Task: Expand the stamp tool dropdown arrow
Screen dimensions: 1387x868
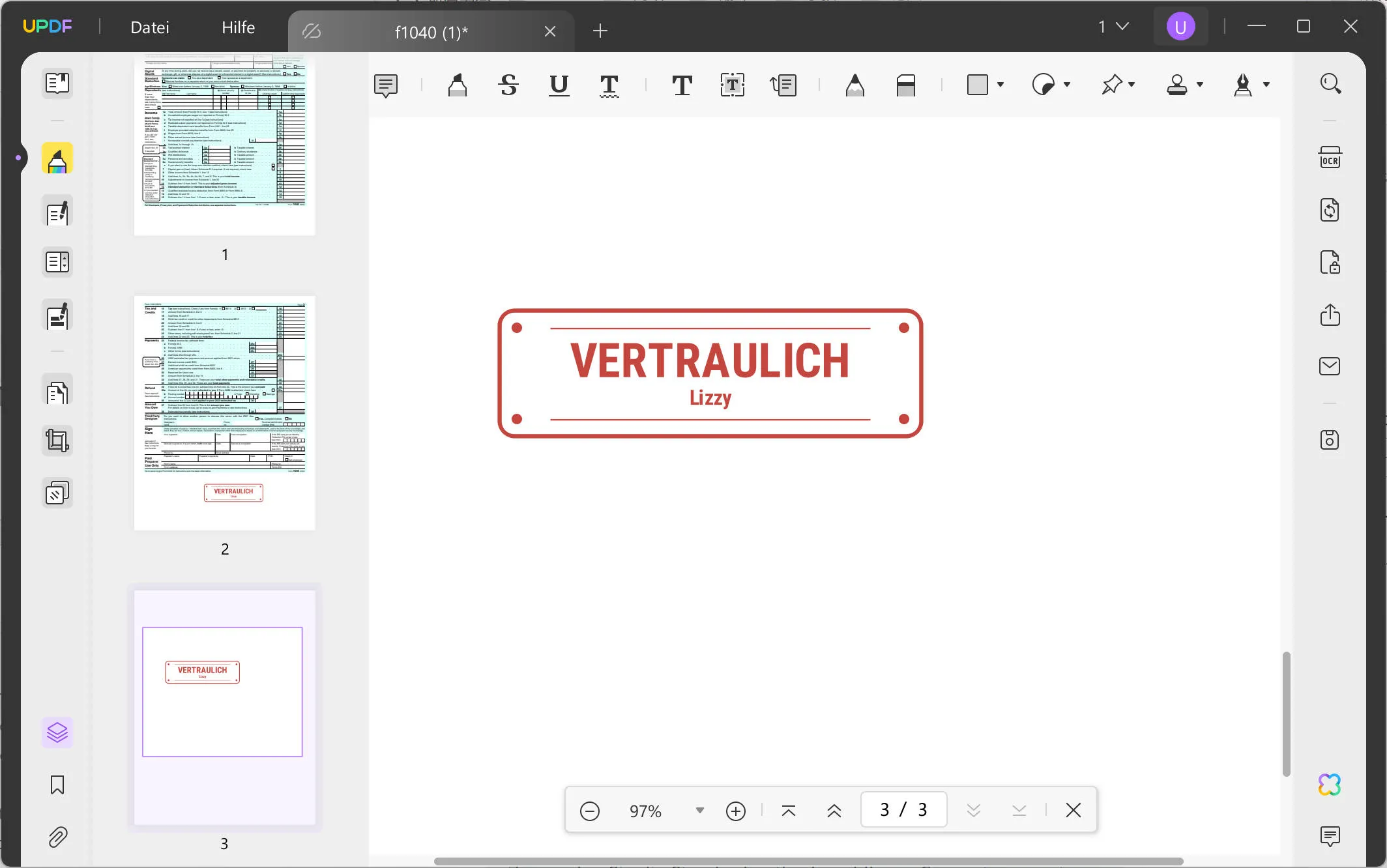Action: point(1200,85)
